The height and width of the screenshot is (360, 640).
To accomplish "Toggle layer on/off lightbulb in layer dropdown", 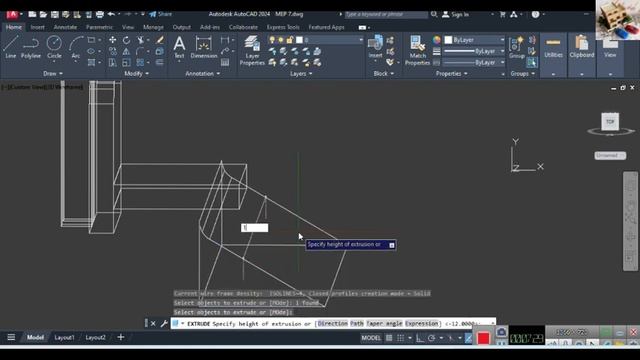I will pos(272,40).
